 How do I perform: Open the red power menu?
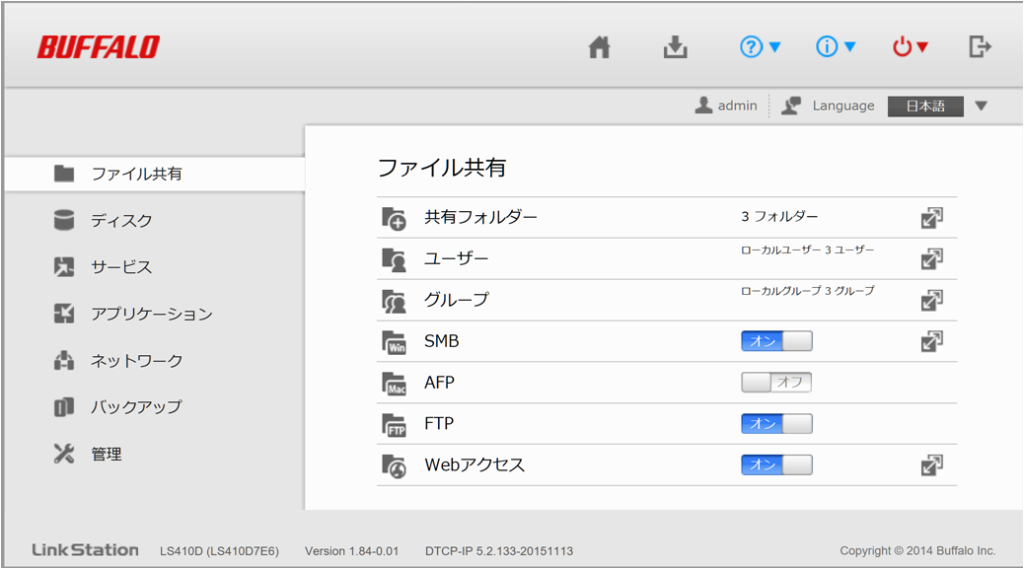click(910, 47)
